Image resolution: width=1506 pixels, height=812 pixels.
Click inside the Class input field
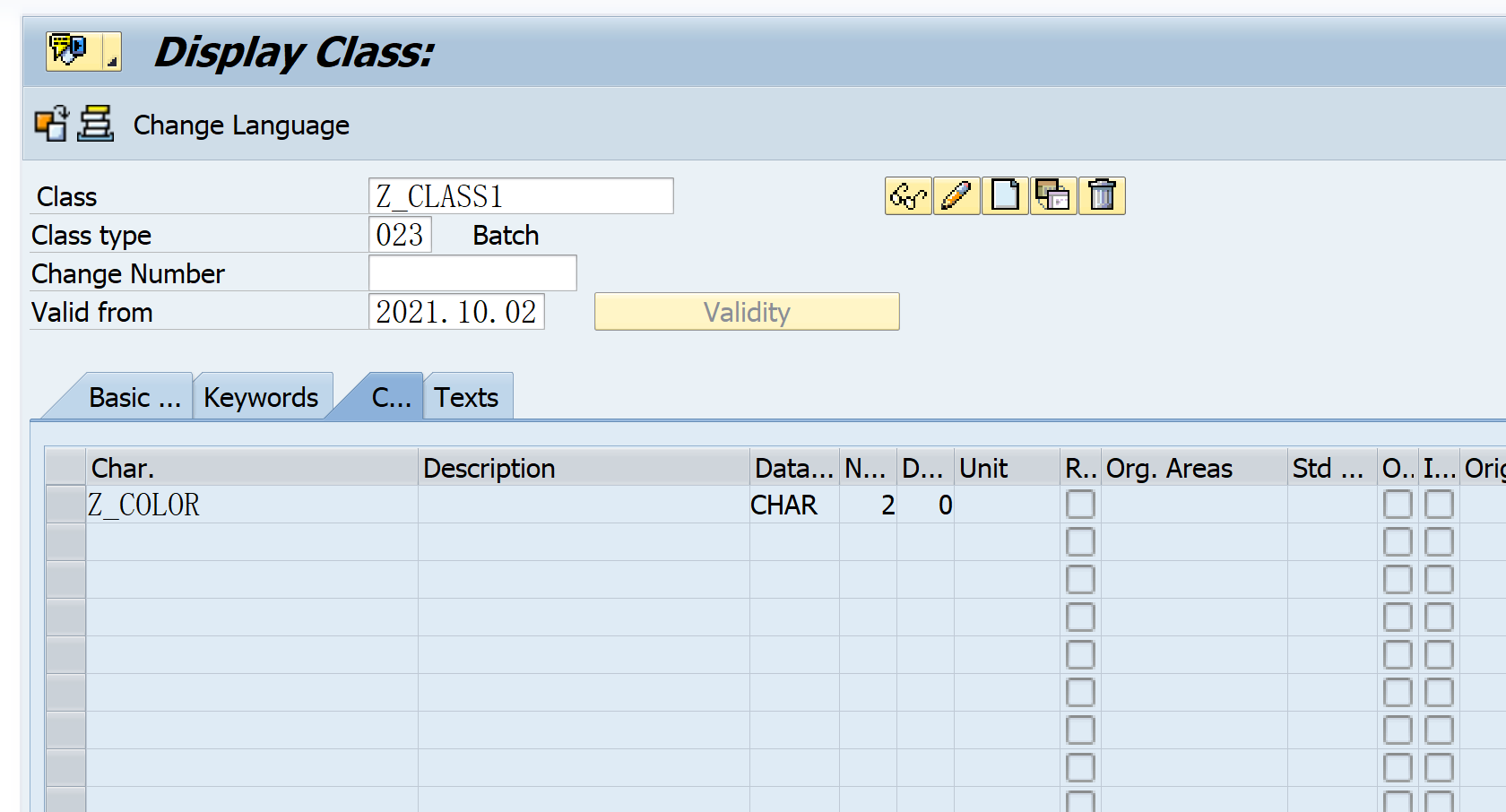coord(520,195)
